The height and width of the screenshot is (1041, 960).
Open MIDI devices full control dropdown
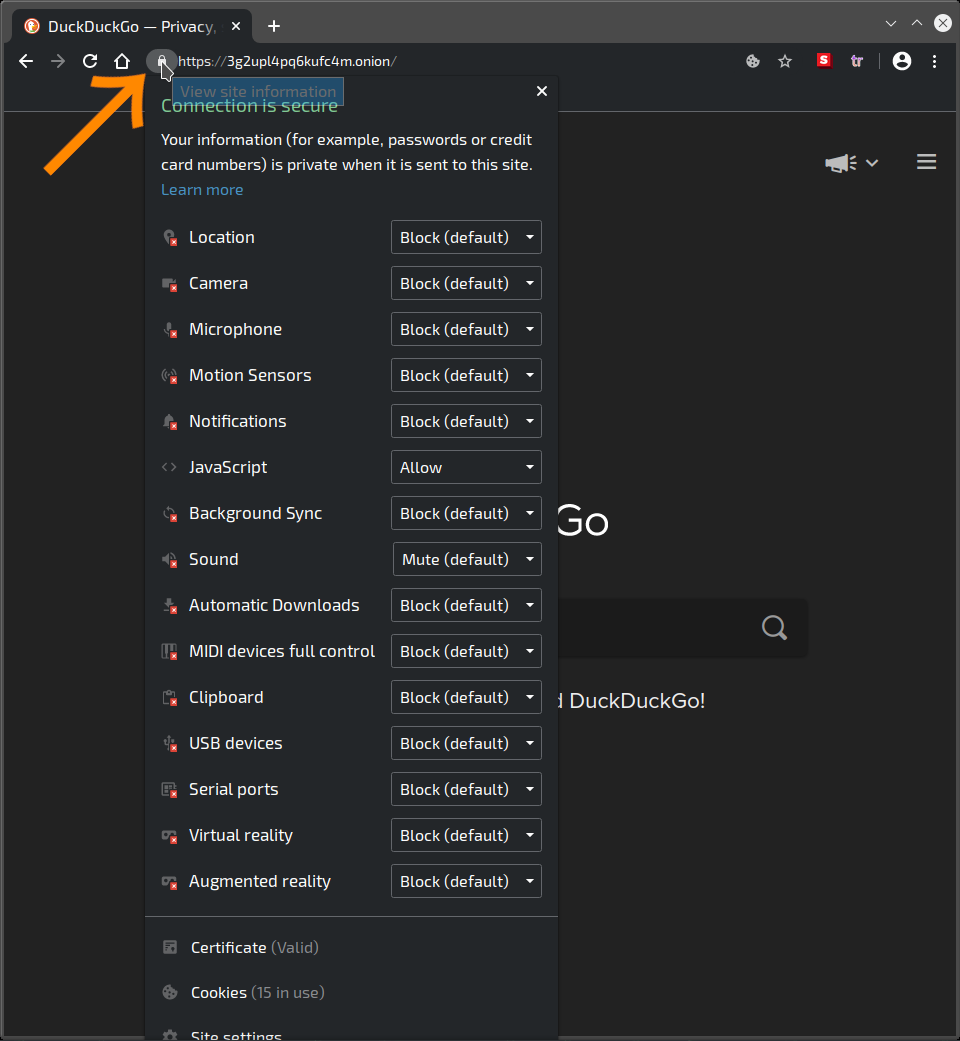pos(466,651)
